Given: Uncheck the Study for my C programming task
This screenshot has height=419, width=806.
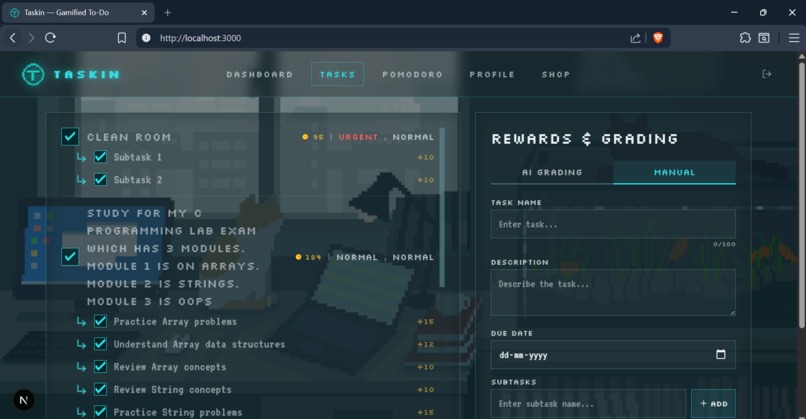Looking at the screenshot, I should 70,257.
